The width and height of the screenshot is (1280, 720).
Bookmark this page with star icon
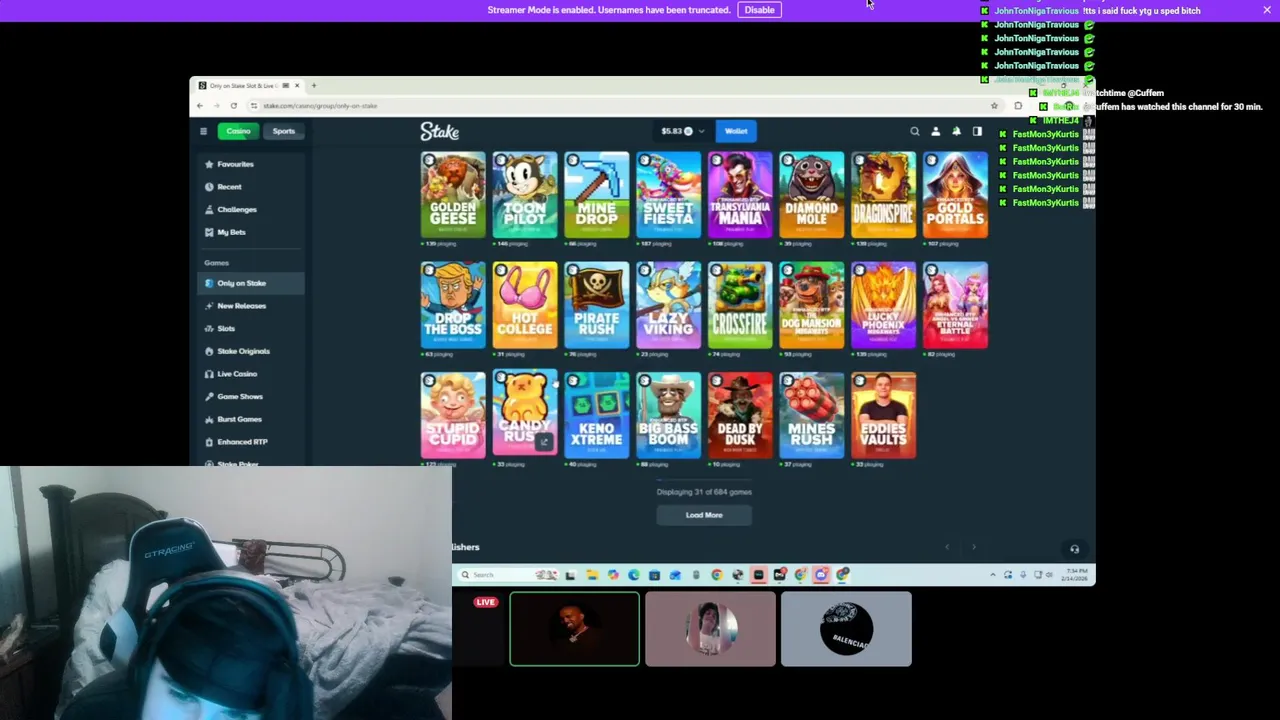pos(994,106)
